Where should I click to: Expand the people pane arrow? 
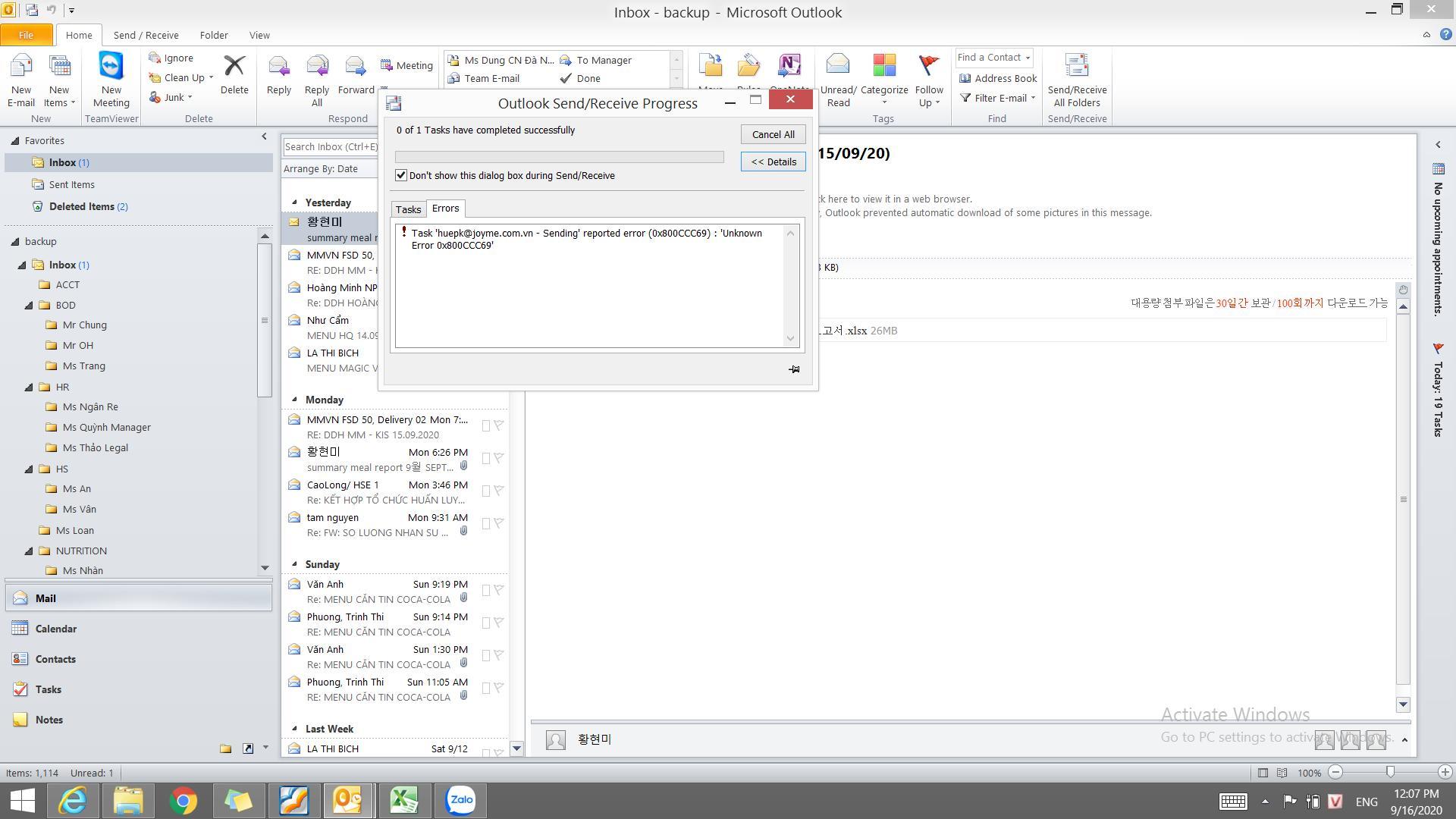(1404, 739)
